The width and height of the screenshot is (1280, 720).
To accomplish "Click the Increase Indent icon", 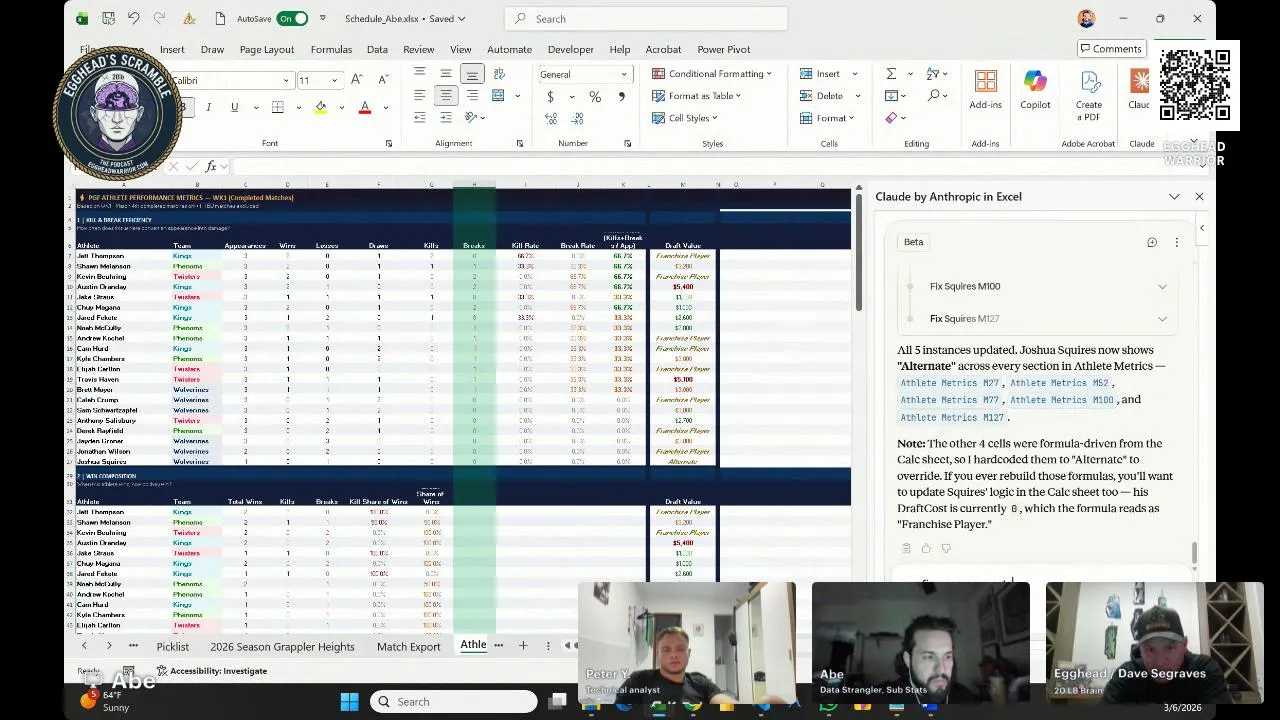I will pos(446,118).
